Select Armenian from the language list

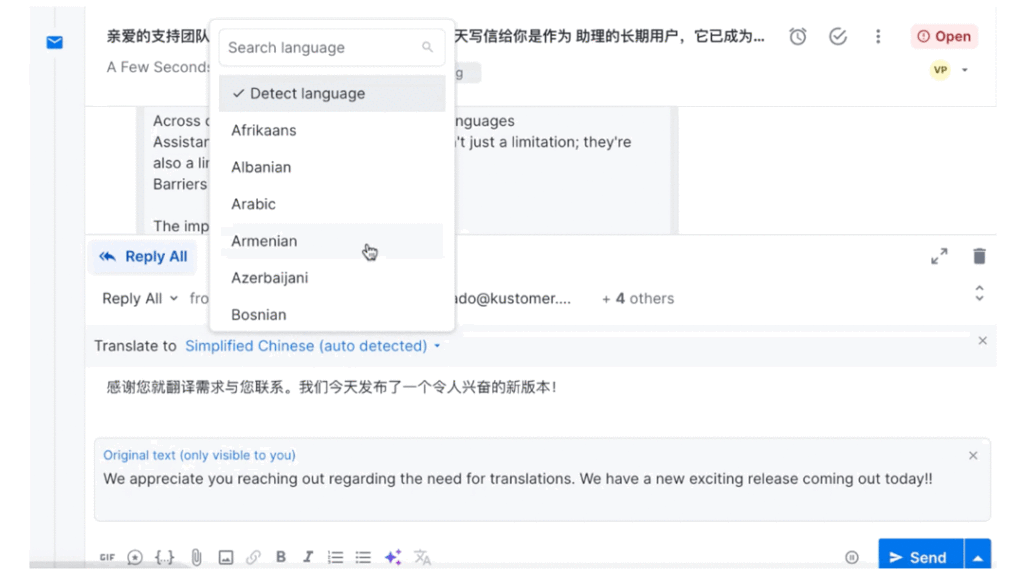pyautogui.click(x=264, y=241)
